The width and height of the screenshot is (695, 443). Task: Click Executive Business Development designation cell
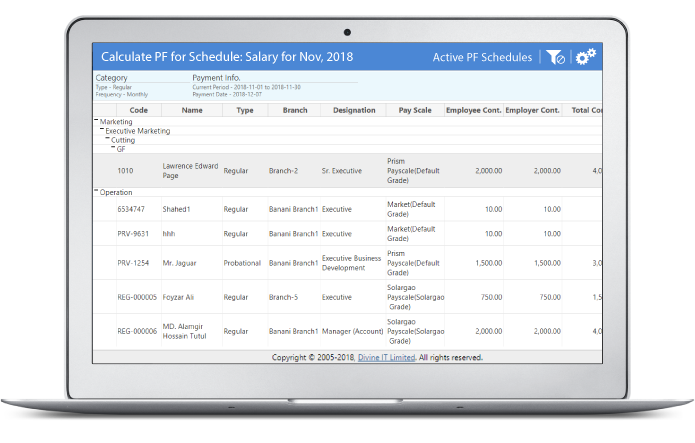[354, 263]
